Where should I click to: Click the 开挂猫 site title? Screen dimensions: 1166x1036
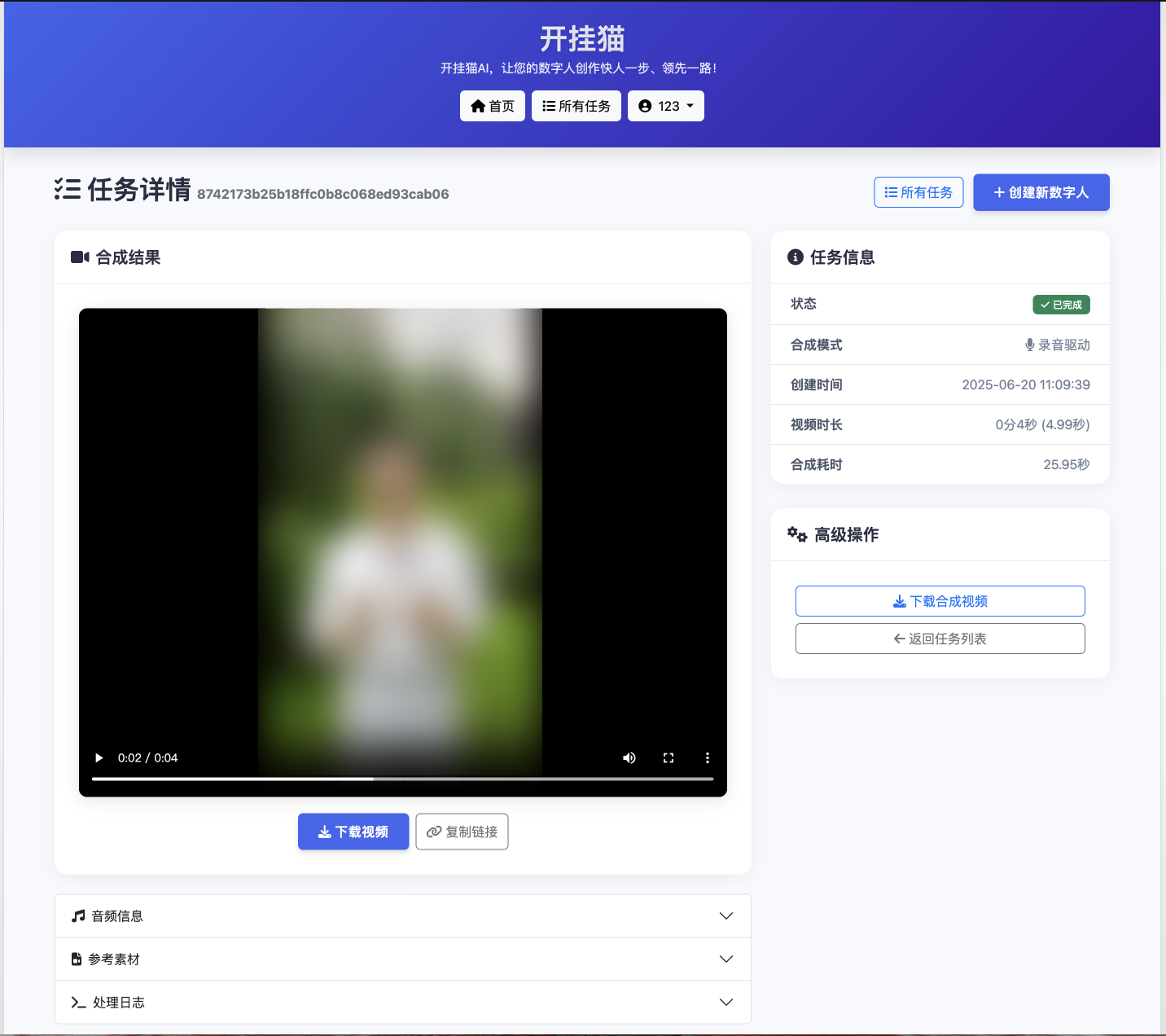coord(582,39)
